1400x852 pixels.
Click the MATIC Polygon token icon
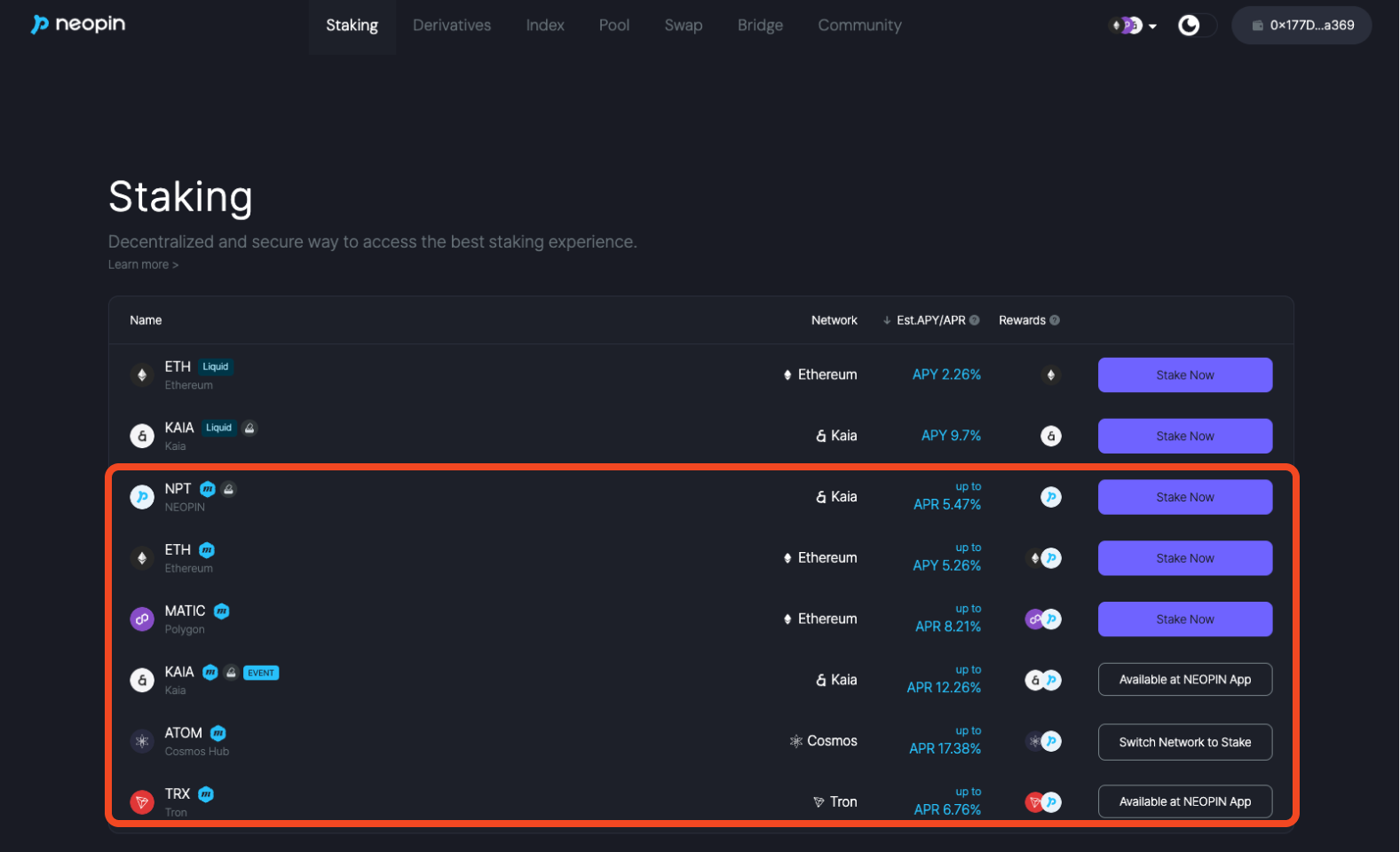coord(142,619)
